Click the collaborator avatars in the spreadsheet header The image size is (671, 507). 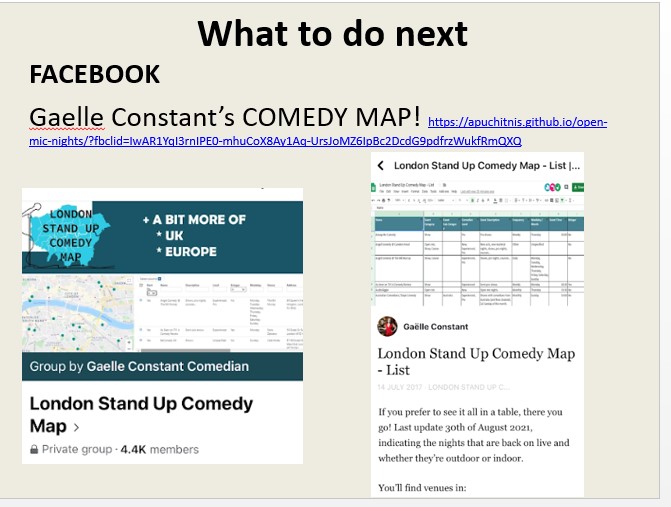[x=553, y=187]
